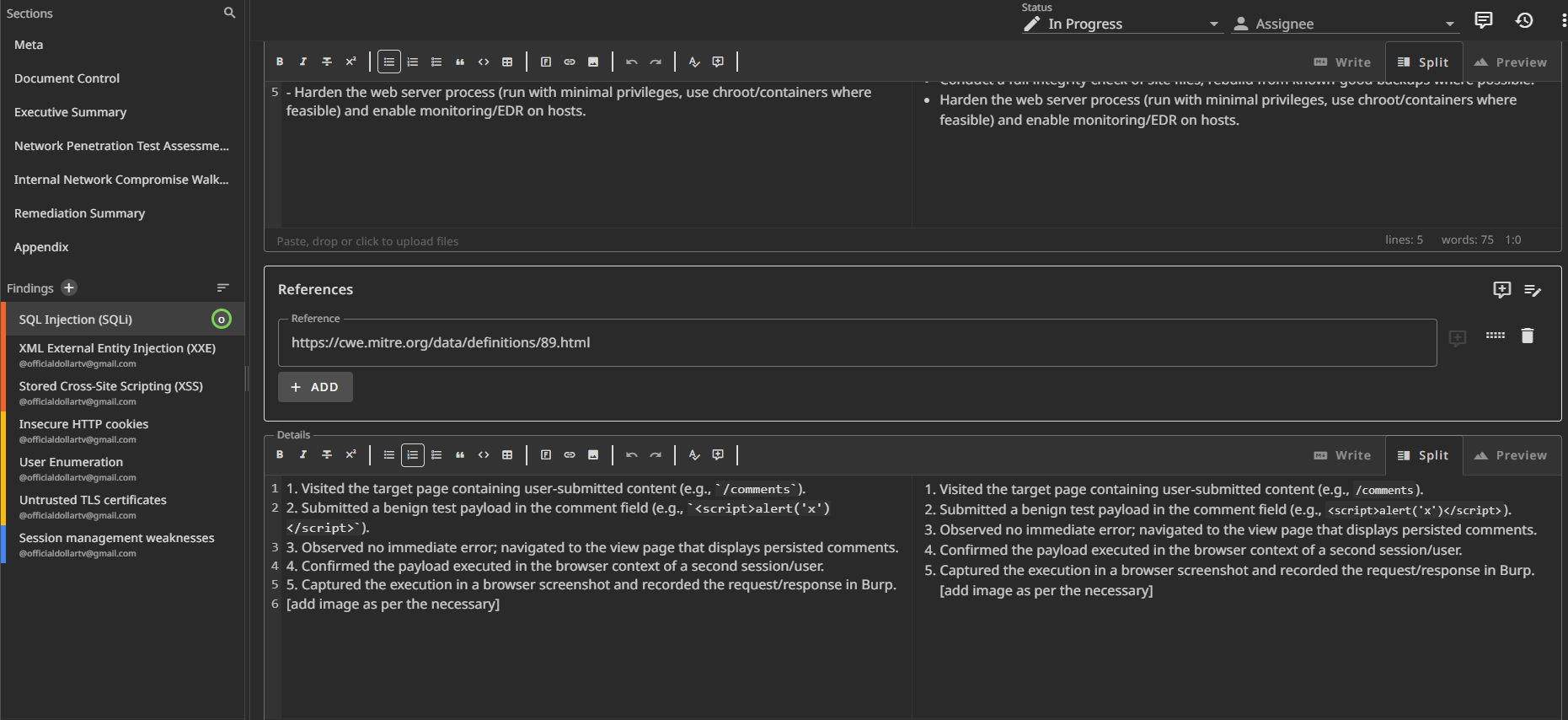
Task: Open findings sort options menu
Action: click(x=222, y=287)
